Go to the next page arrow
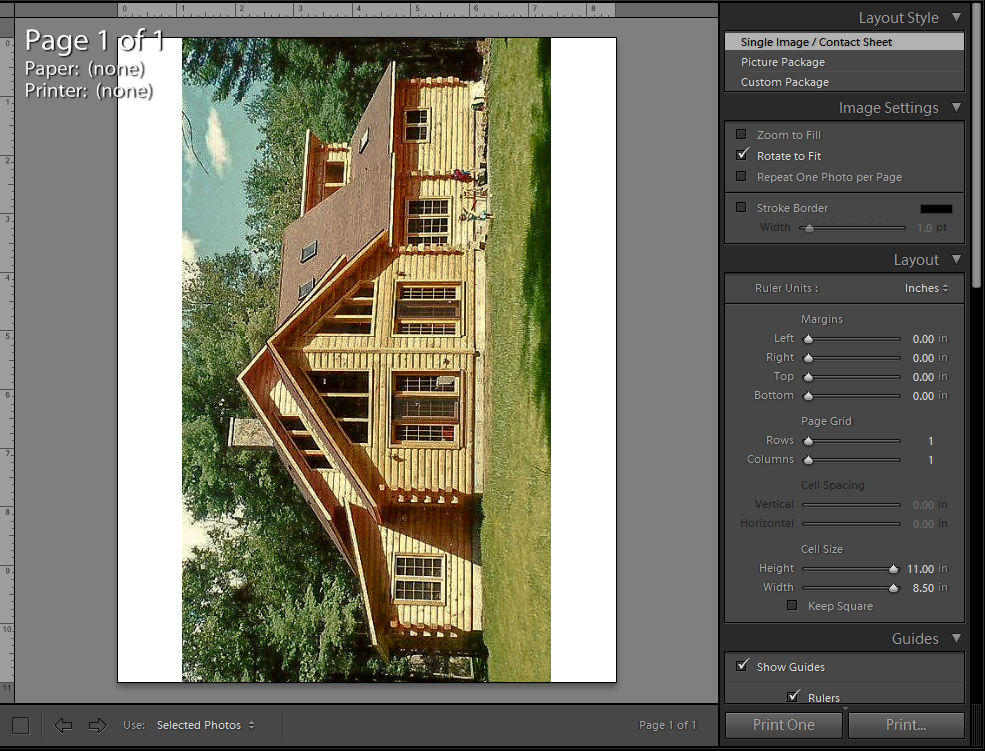The image size is (985, 751). pos(96,725)
